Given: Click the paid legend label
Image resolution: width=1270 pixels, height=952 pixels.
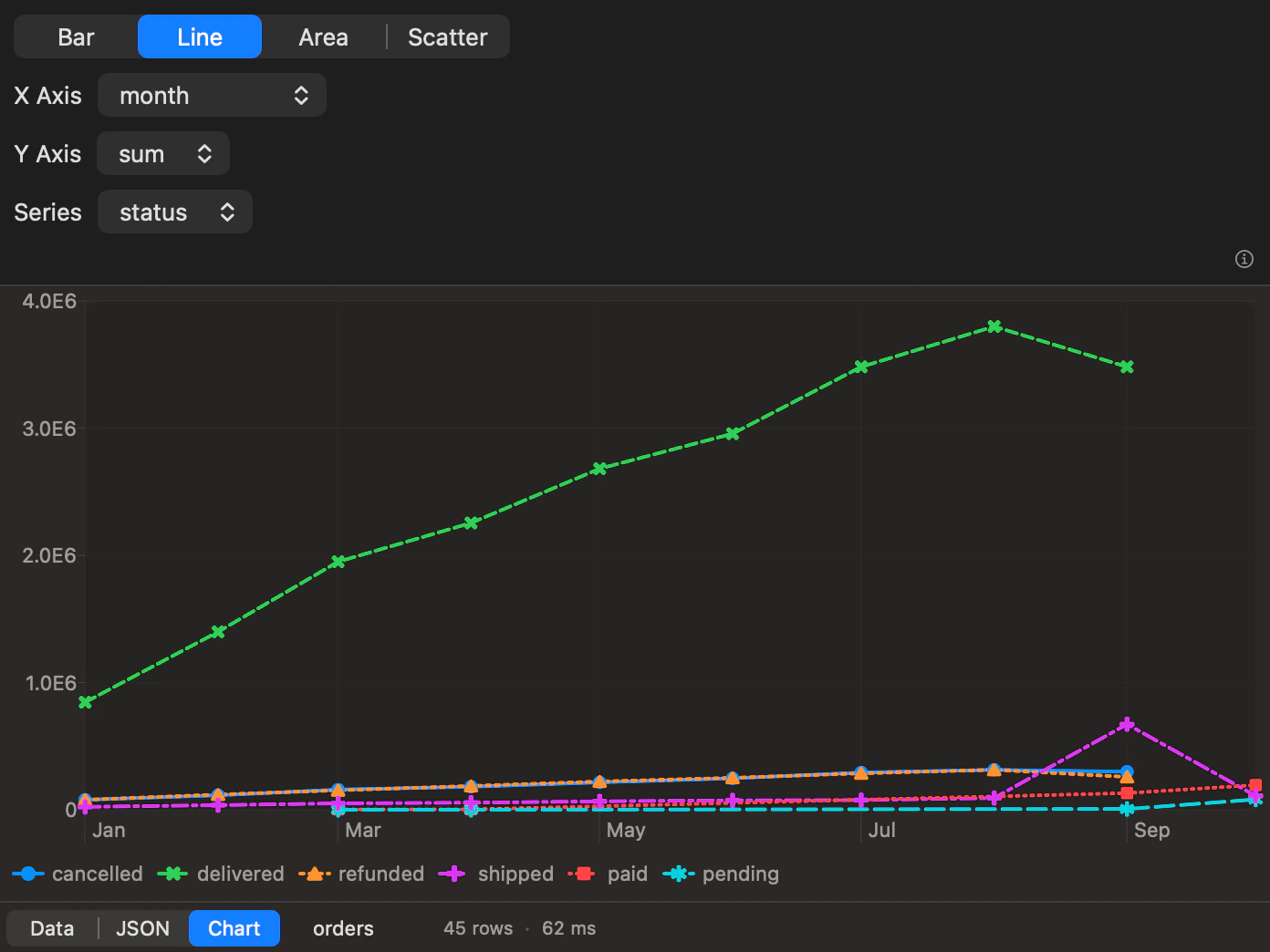Looking at the screenshot, I should click(628, 874).
